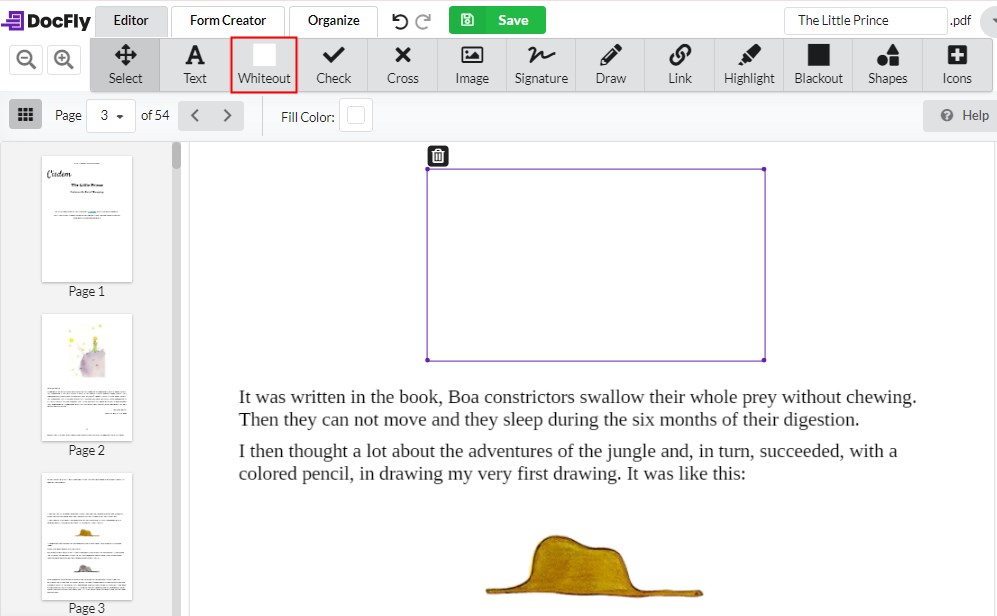Switch to the Form Creator tab
997x616 pixels.
[x=228, y=20]
